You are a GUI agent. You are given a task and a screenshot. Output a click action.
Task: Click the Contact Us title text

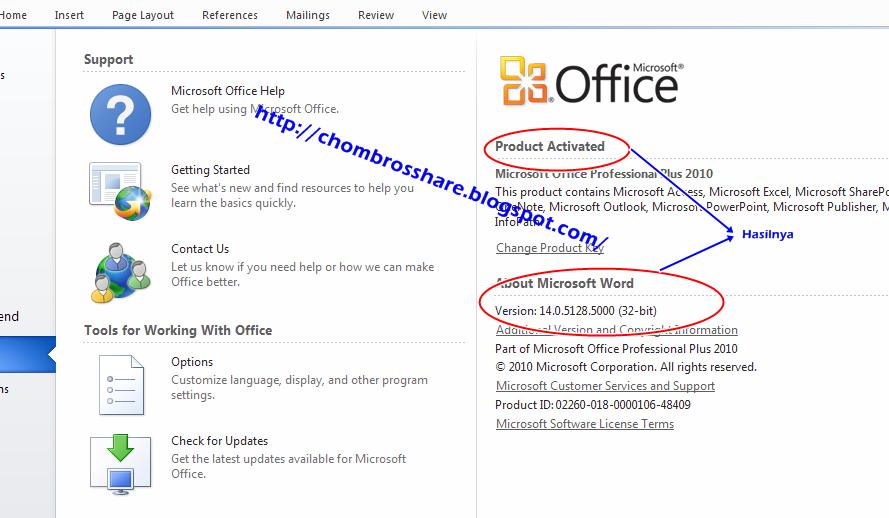(x=200, y=249)
